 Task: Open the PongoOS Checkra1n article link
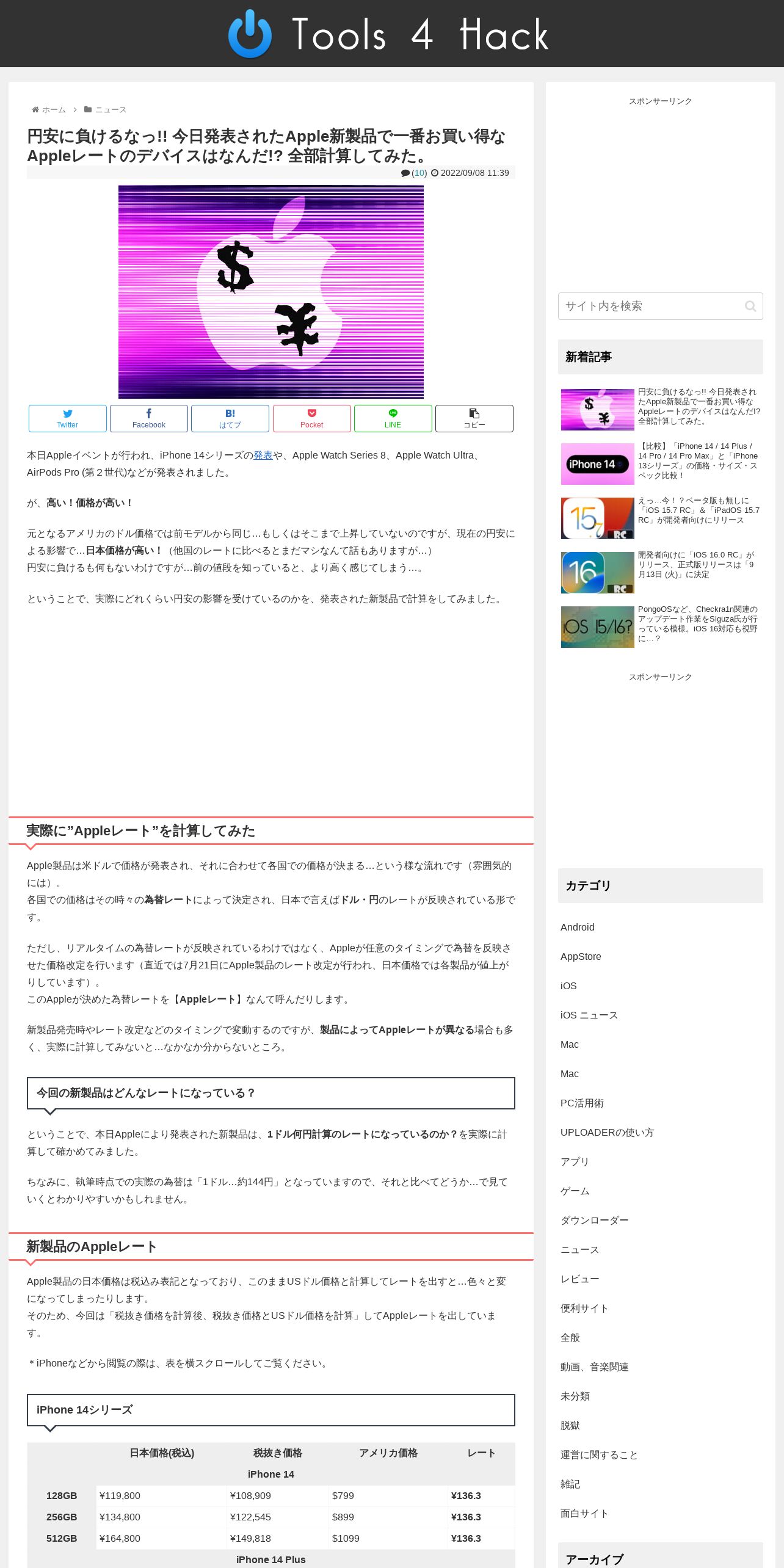click(698, 624)
